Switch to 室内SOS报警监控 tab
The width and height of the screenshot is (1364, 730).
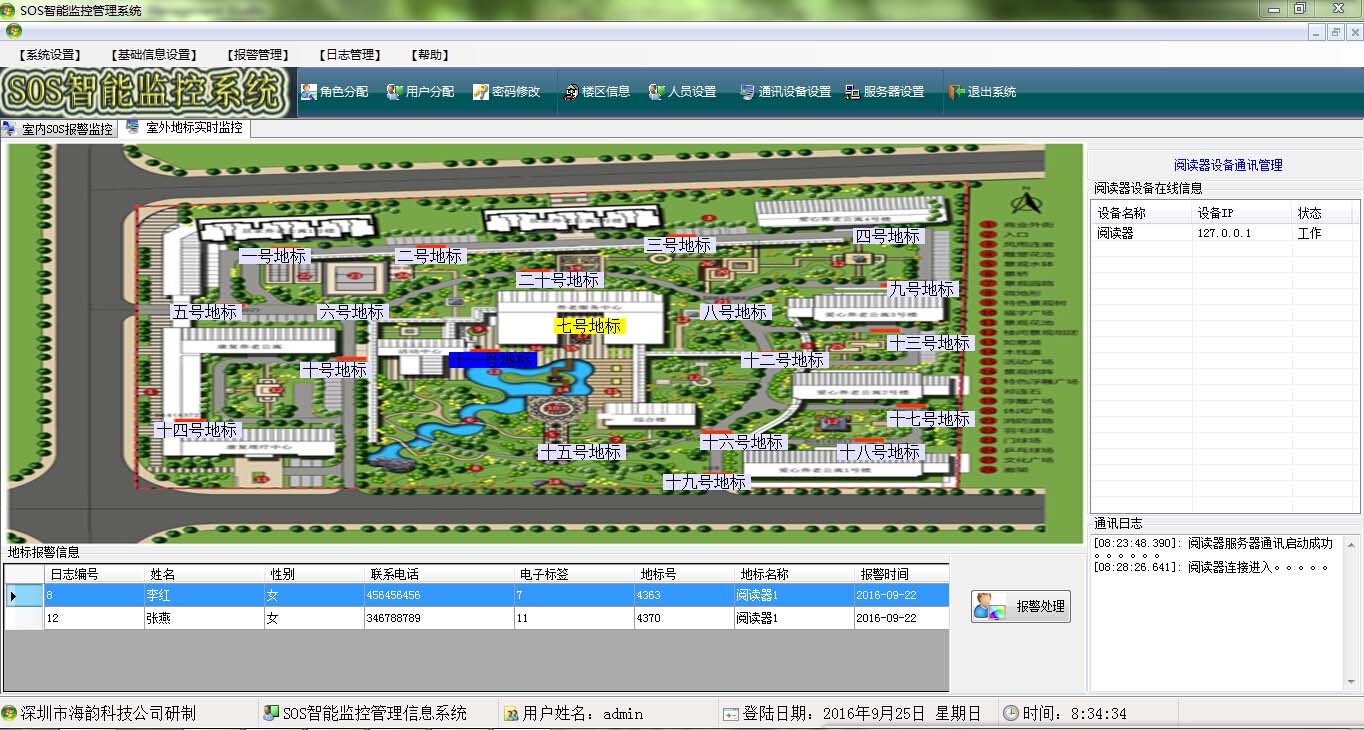coord(59,129)
